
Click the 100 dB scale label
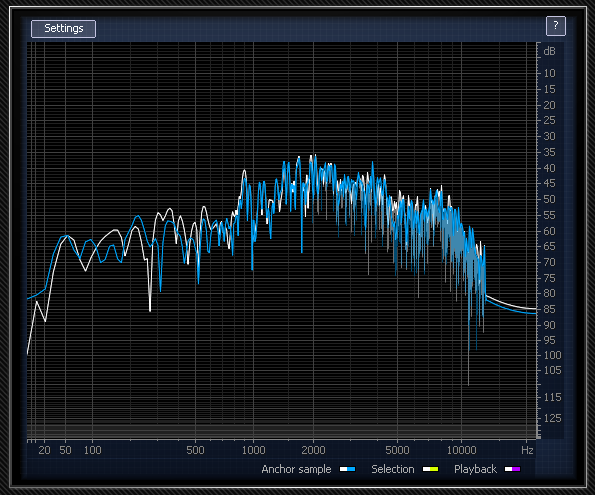(x=552, y=355)
